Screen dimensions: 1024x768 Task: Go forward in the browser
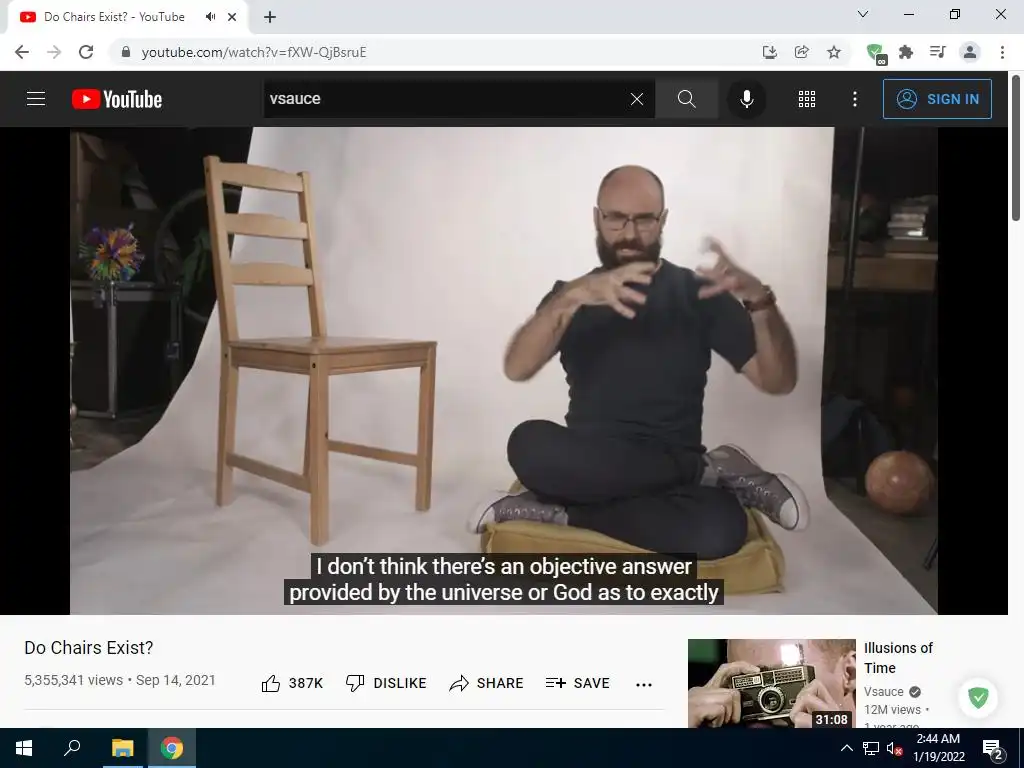tap(54, 52)
